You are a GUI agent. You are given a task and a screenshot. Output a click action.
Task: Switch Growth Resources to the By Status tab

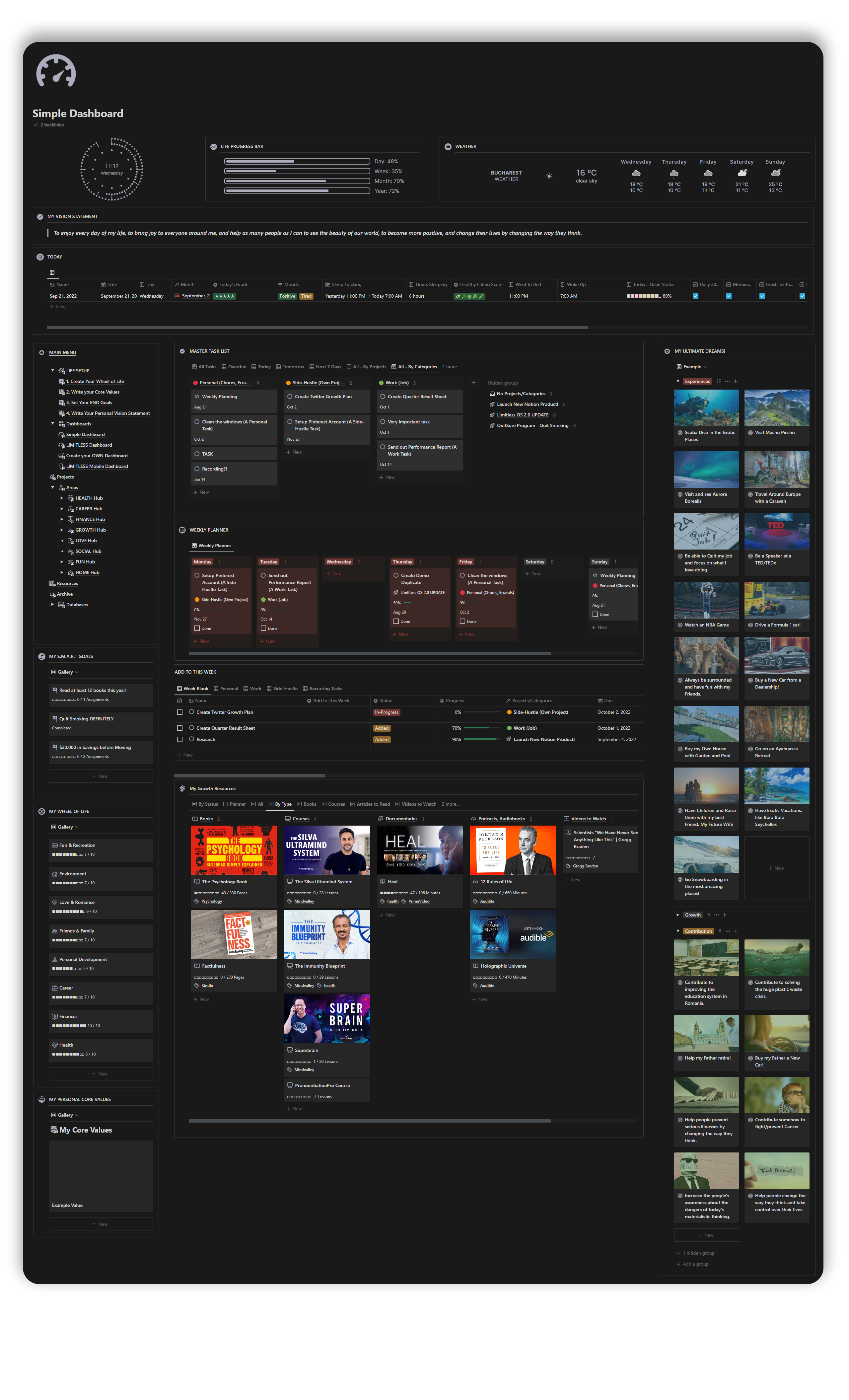pyautogui.click(x=205, y=805)
